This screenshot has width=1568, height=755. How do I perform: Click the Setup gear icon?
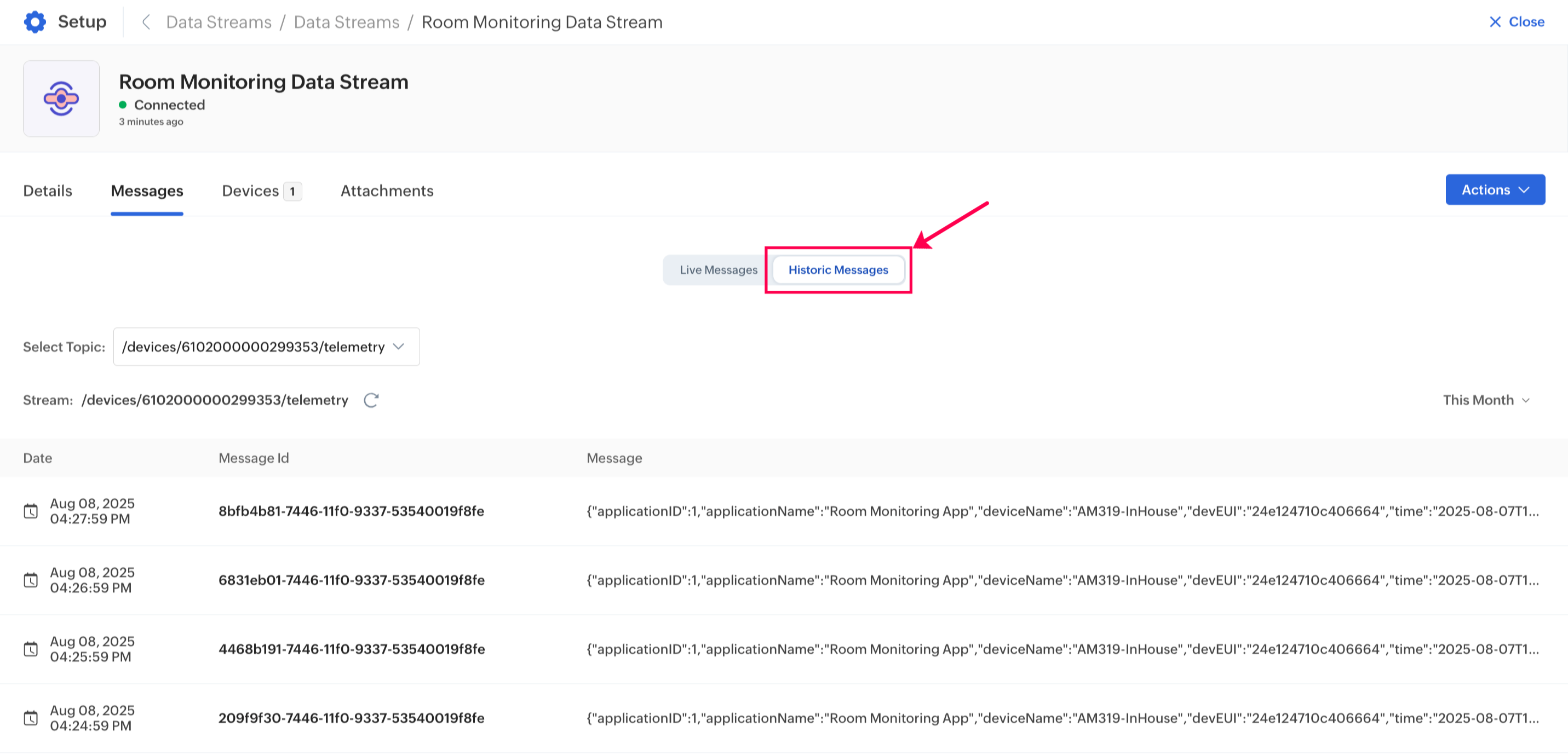(35, 22)
